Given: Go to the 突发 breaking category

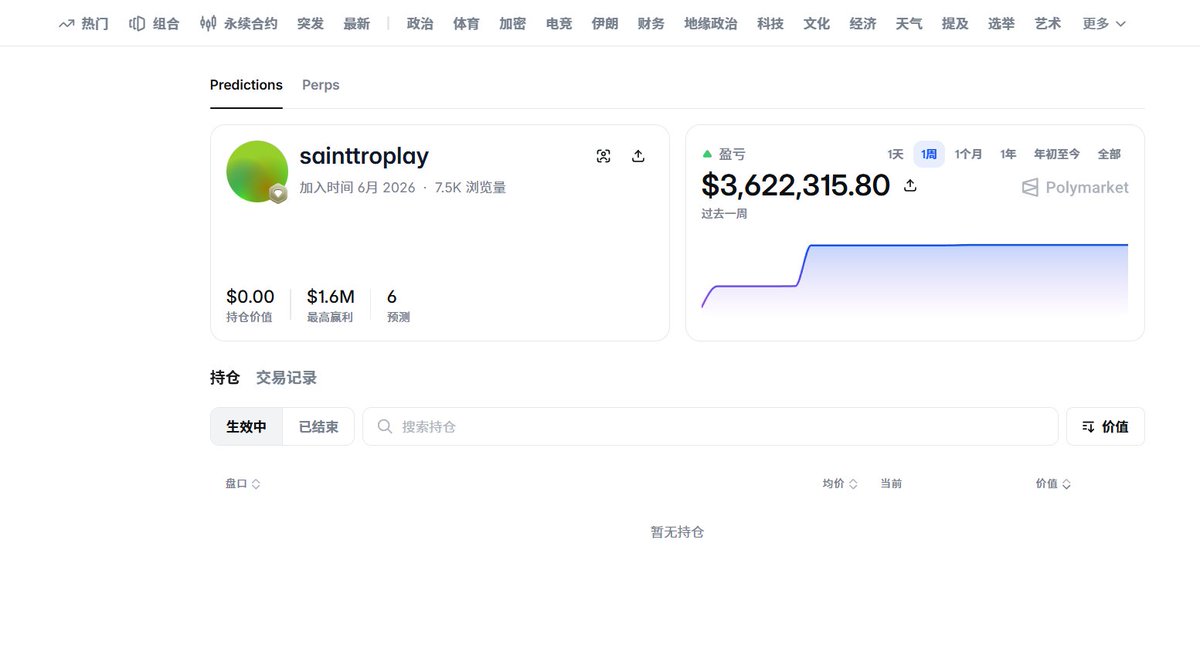Looking at the screenshot, I should (311, 23).
